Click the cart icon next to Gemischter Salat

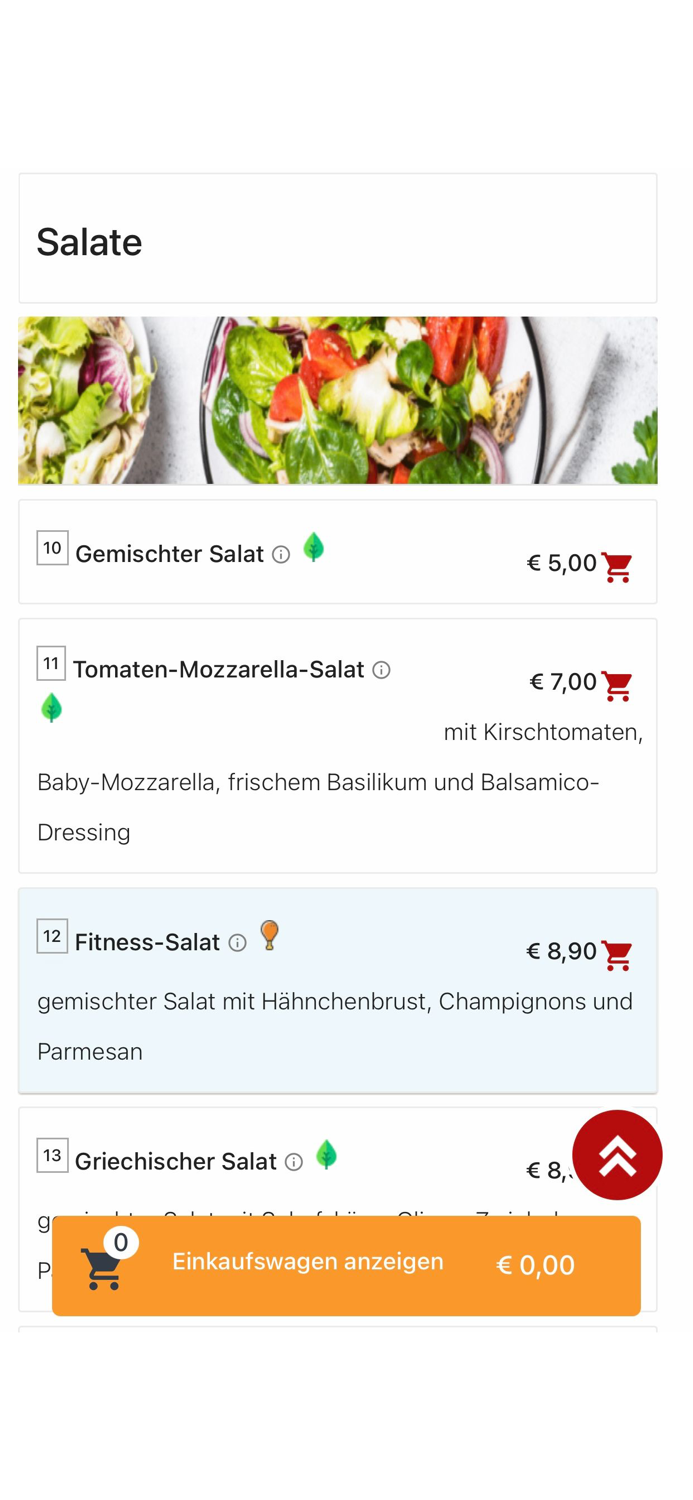617,566
